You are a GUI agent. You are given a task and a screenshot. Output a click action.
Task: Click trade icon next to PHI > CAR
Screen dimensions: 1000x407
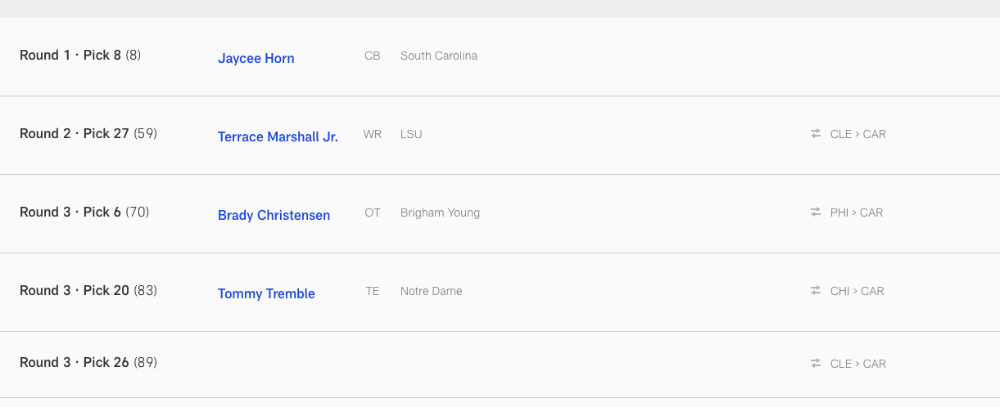click(x=815, y=212)
